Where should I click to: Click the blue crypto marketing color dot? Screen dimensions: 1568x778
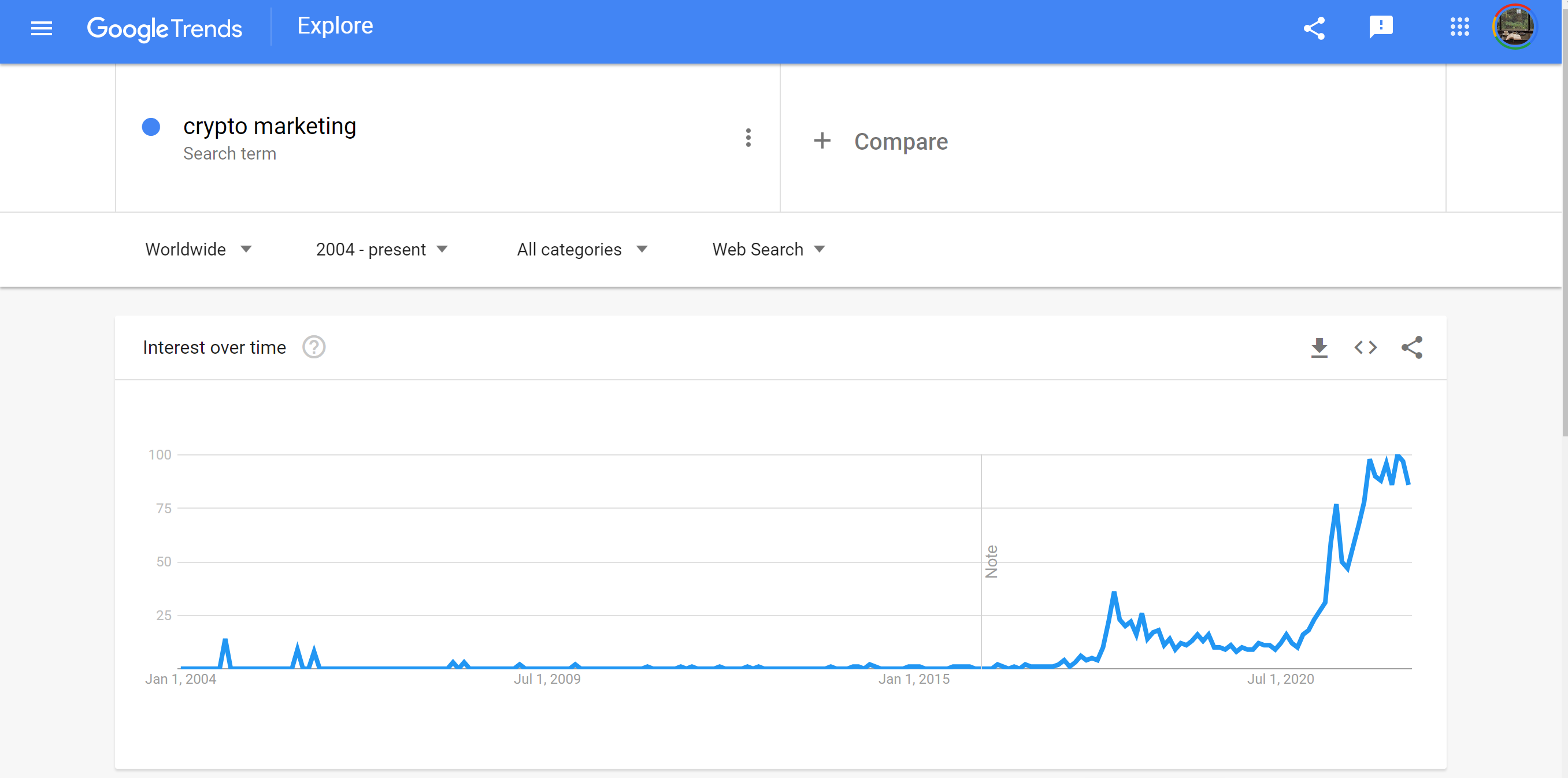tap(151, 127)
